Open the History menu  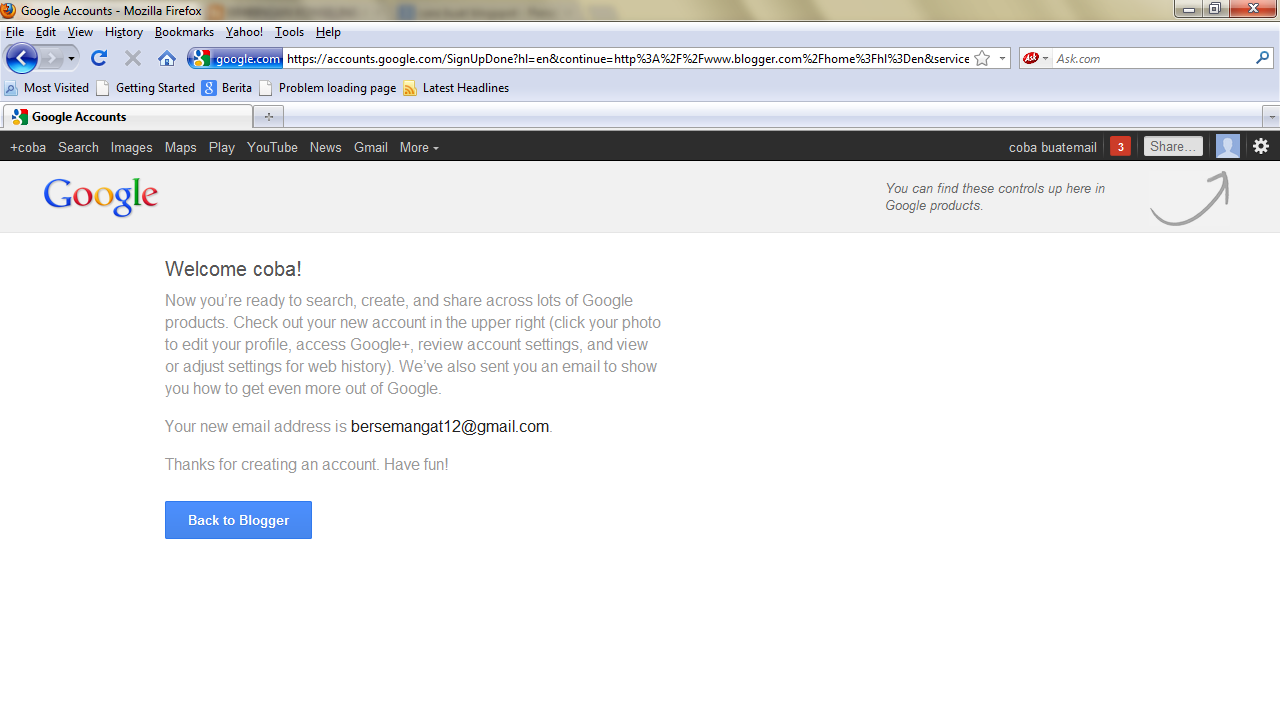(x=124, y=32)
